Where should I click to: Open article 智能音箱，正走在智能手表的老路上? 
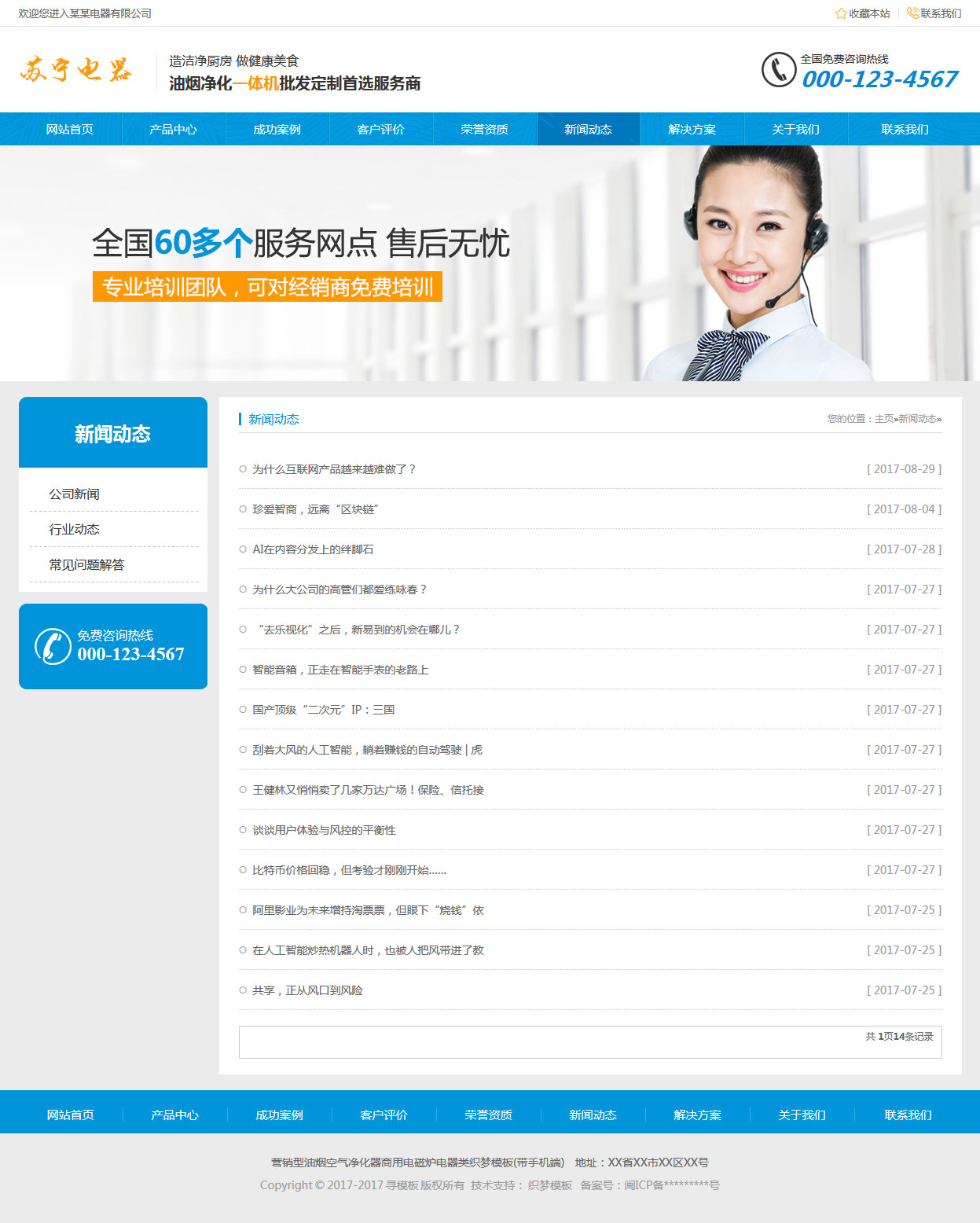[x=340, y=670]
